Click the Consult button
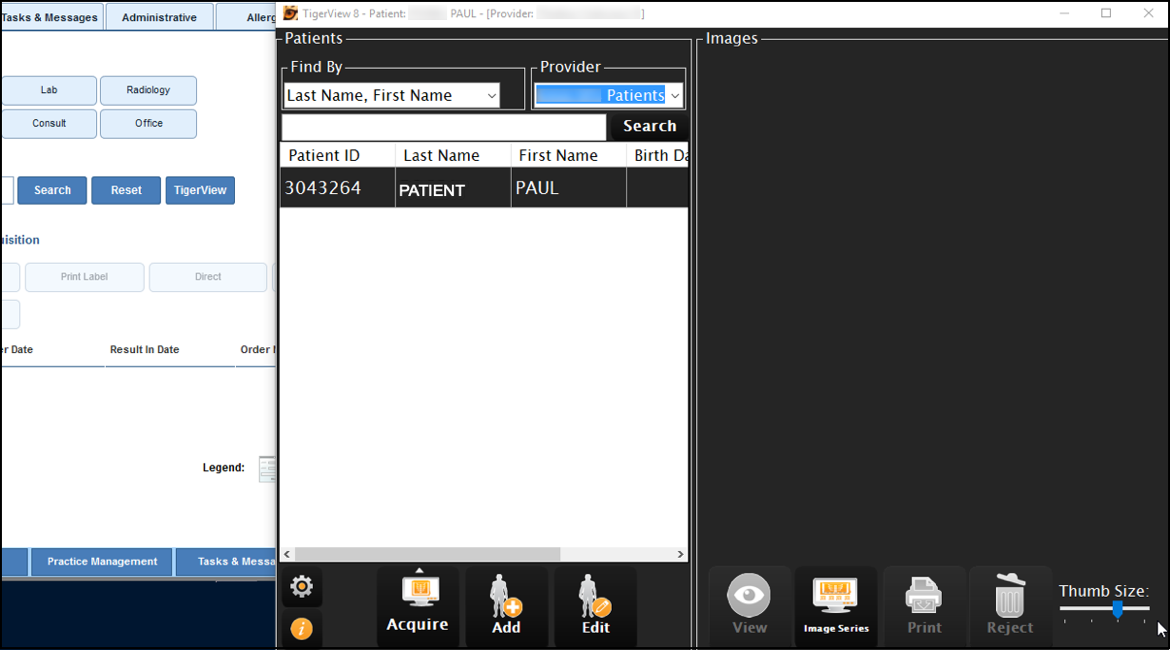 coord(49,124)
